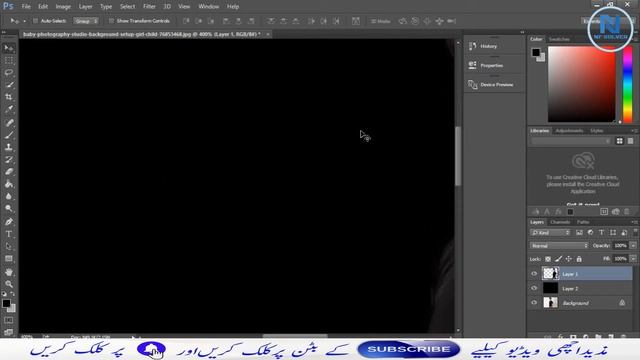This screenshot has height=360, width=640.
Task: Select the Lasso tool
Action: click(9, 73)
